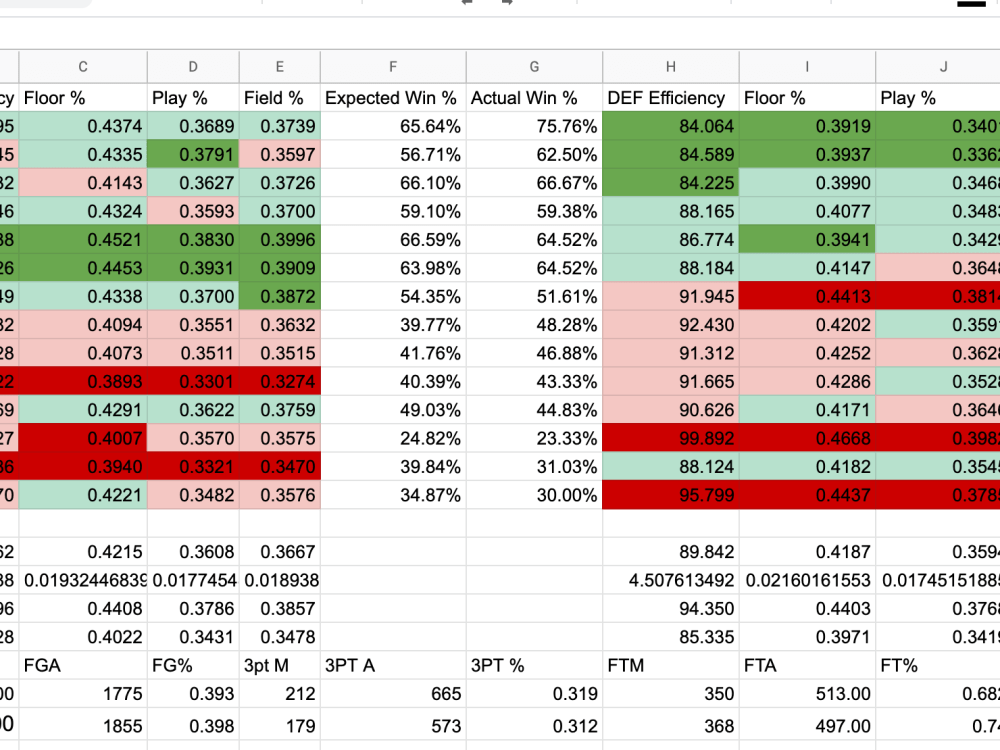Viewport: 1000px width, 750px height.
Task: Select the dark green cell 0.4521
Action: [83, 239]
